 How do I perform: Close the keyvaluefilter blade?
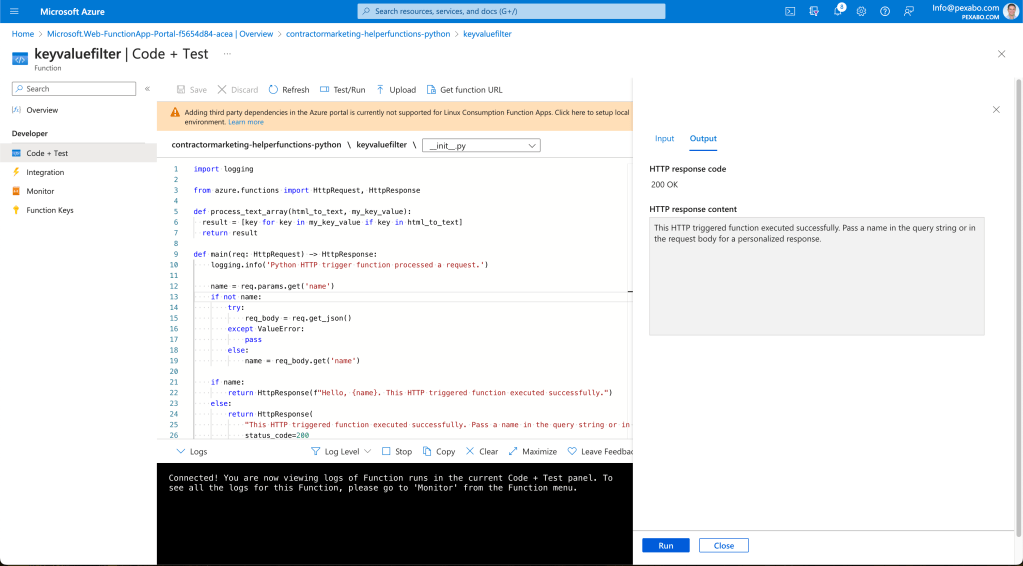[1001, 54]
